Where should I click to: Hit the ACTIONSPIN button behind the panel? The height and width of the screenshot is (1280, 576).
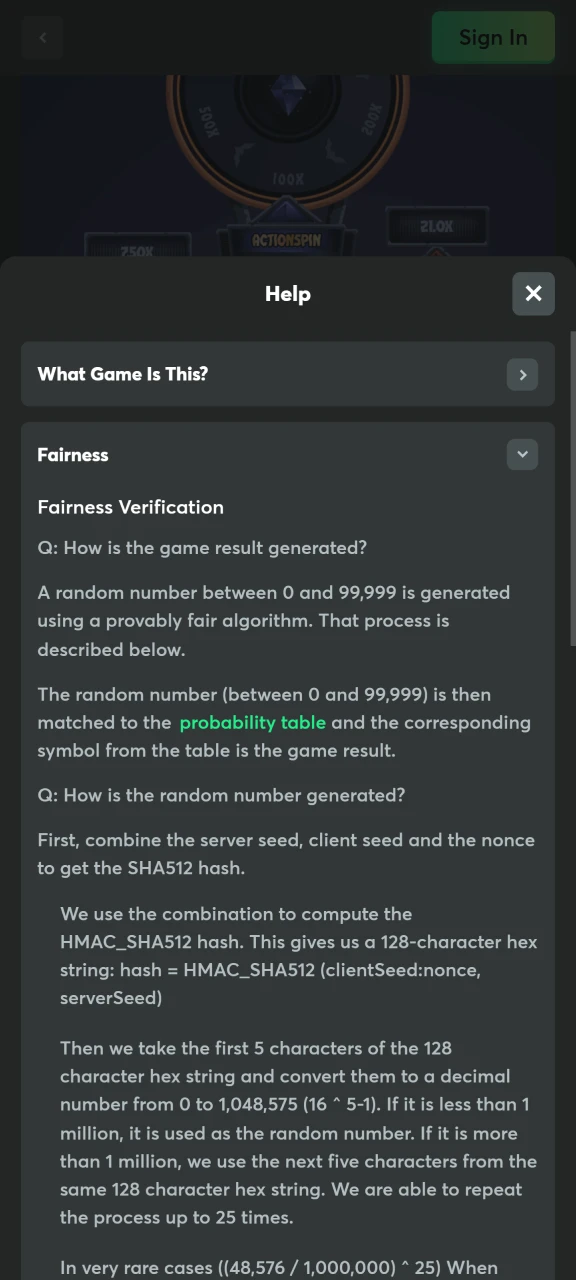288,241
